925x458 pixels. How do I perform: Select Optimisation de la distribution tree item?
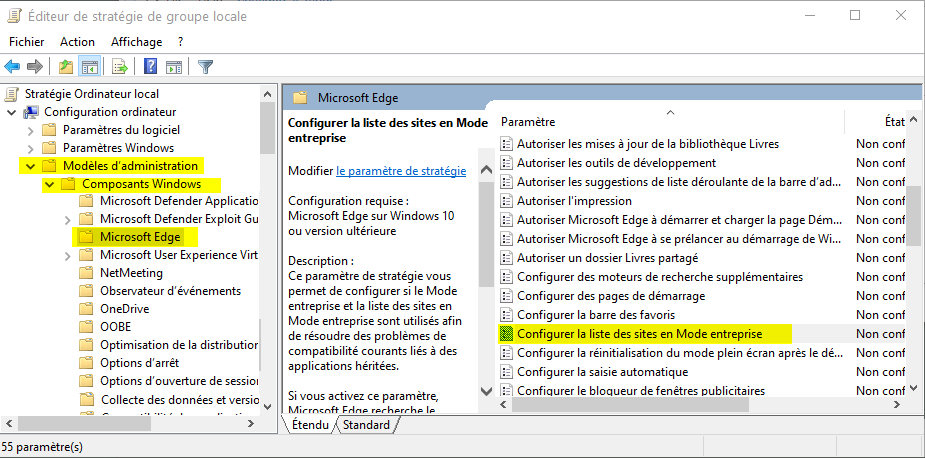179,345
